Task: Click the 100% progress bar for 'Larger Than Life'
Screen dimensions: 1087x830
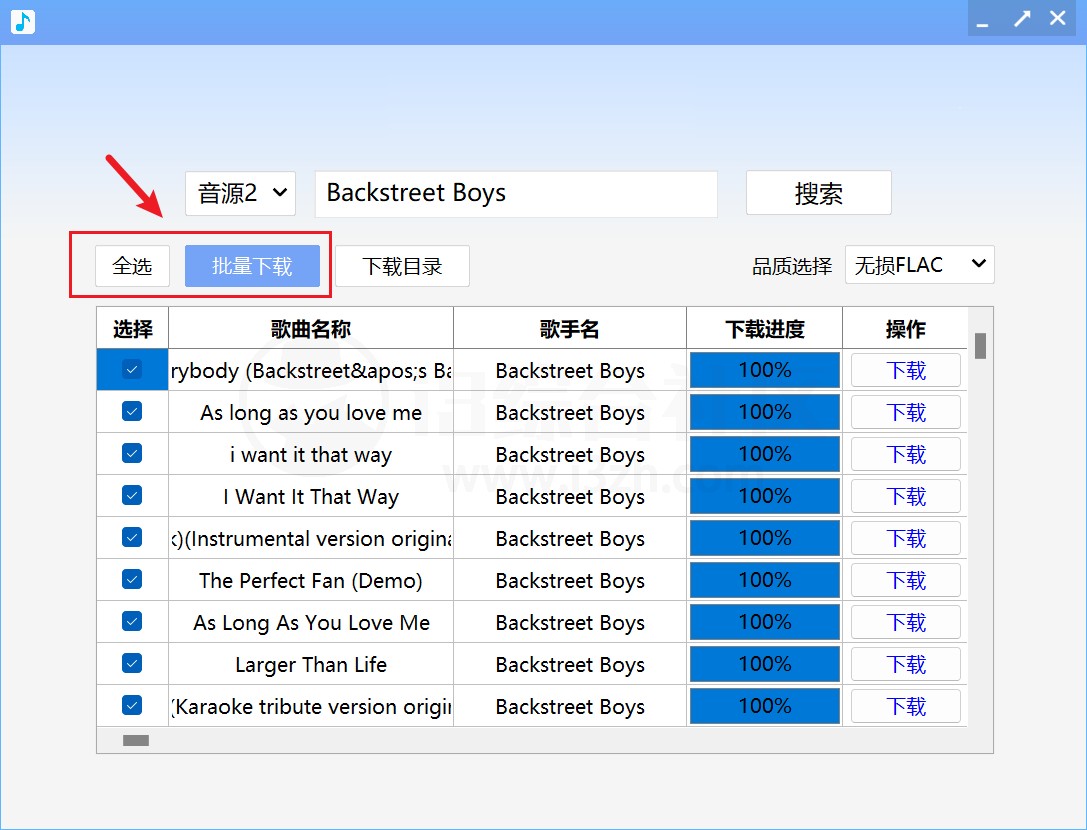Action: point(765,664)
